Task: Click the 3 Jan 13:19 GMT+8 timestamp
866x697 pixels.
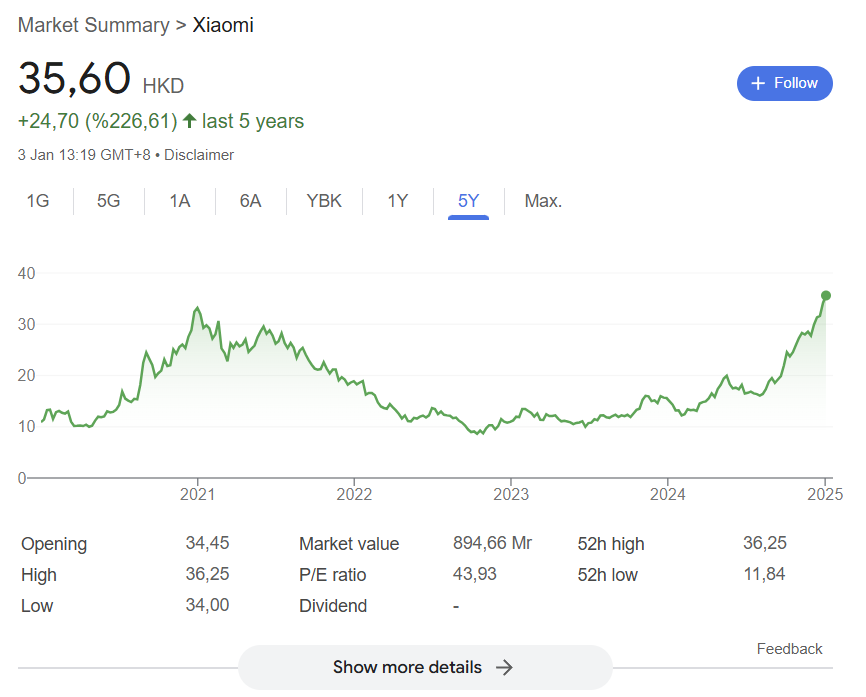Action: pos(84,155)
